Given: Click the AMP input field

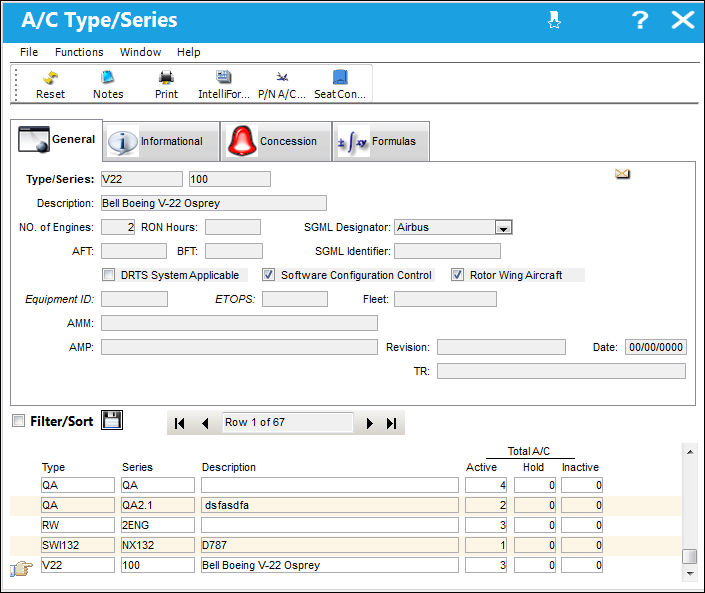Looking at the screenshot, I should click(239, 347).
